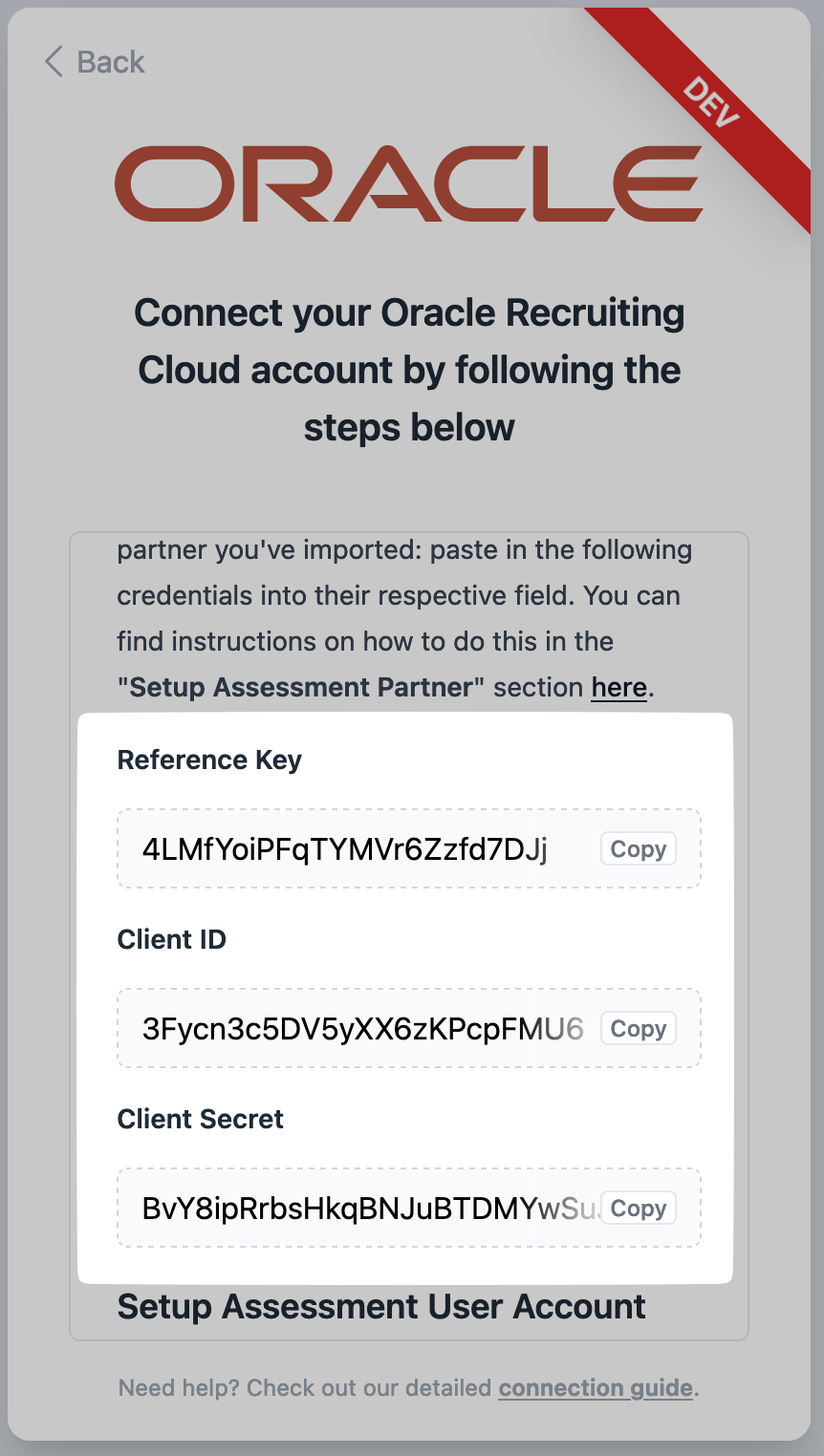The image size is (824, 1456).
Task: Click the red DEV corner ribbon
Action: 712,102
